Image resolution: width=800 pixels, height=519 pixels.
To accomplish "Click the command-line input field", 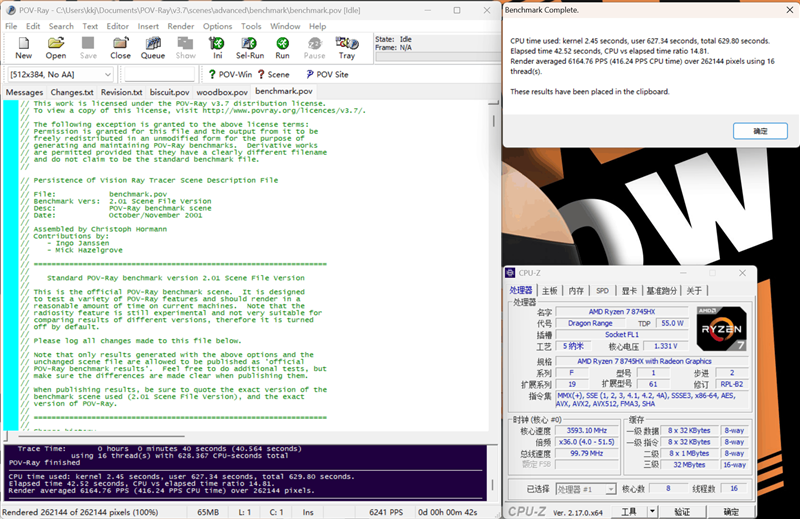I will [158, 74].
